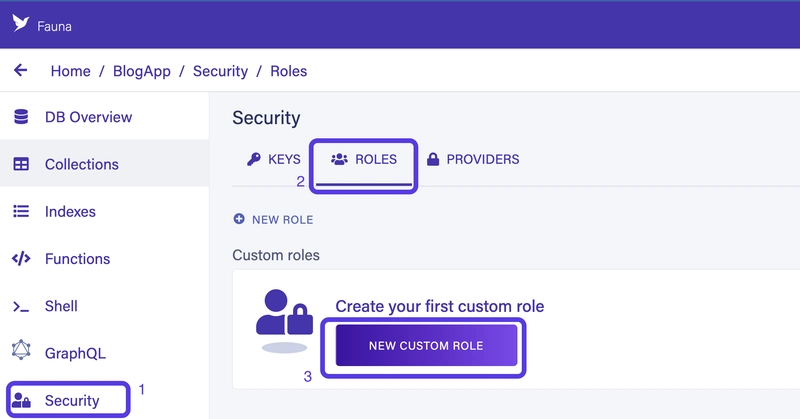This screenshot has width=800, height=419.
Task: Switch to the KEYS tab
Action: (274, 159)
